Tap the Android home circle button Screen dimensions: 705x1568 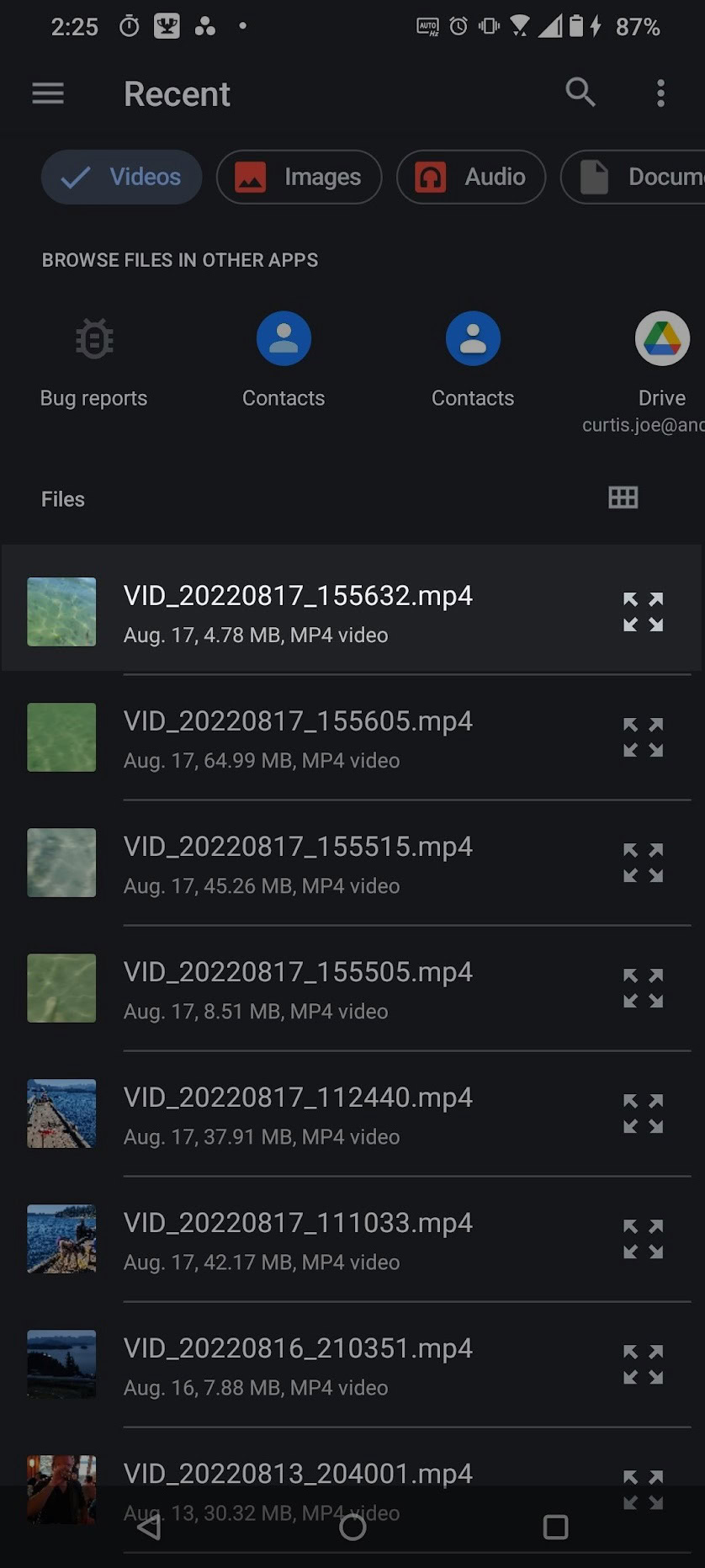(x=352, y=1527)
